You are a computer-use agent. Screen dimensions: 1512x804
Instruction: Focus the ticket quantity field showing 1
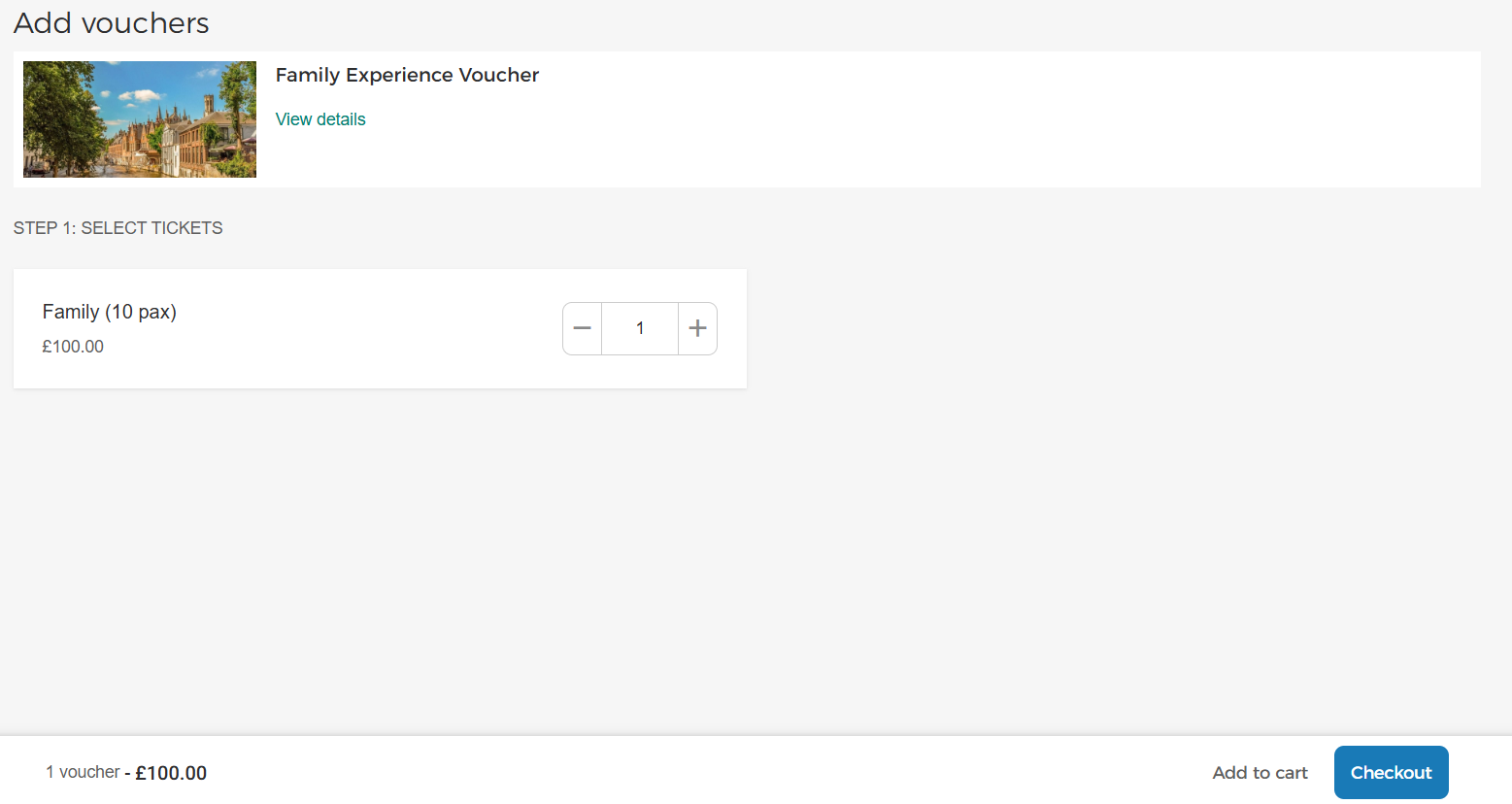click(x=640, y=328)
